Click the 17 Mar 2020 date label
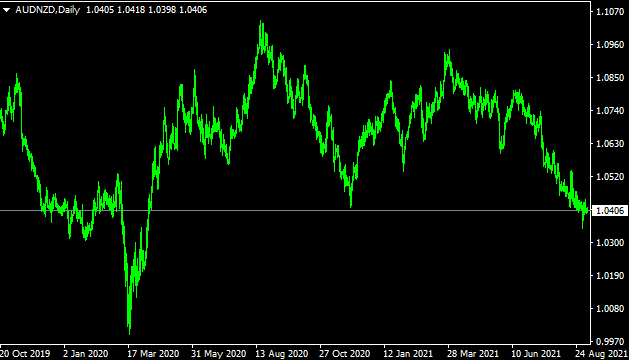The image size is (629, 360). click(x=153, y=354)
